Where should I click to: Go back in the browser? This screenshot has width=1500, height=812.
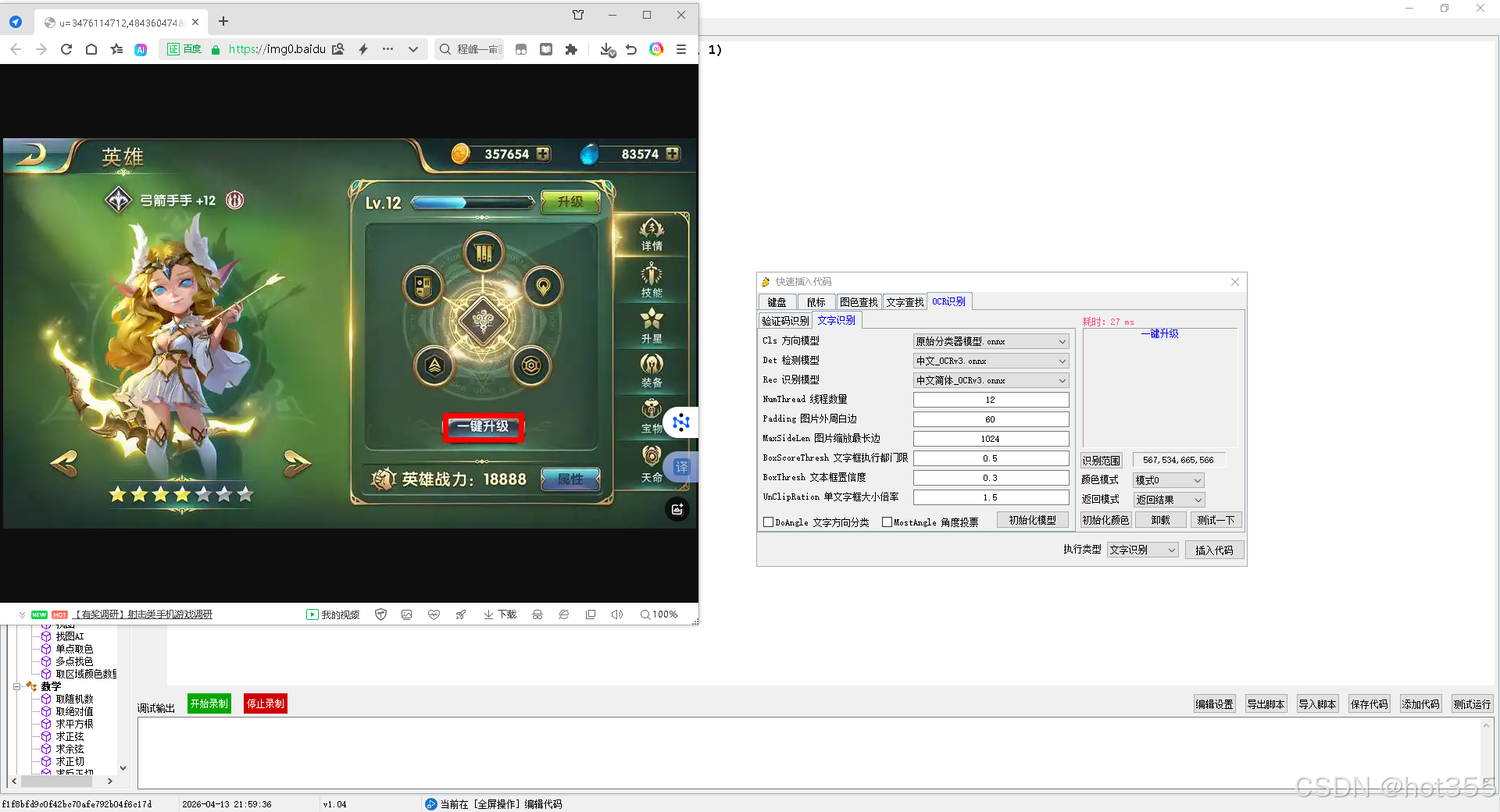16,49
